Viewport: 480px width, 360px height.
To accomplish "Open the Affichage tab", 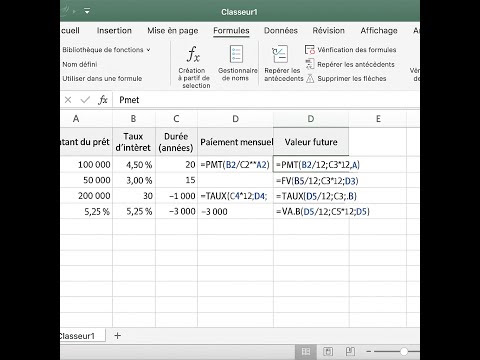I will [x=379, y=31].
